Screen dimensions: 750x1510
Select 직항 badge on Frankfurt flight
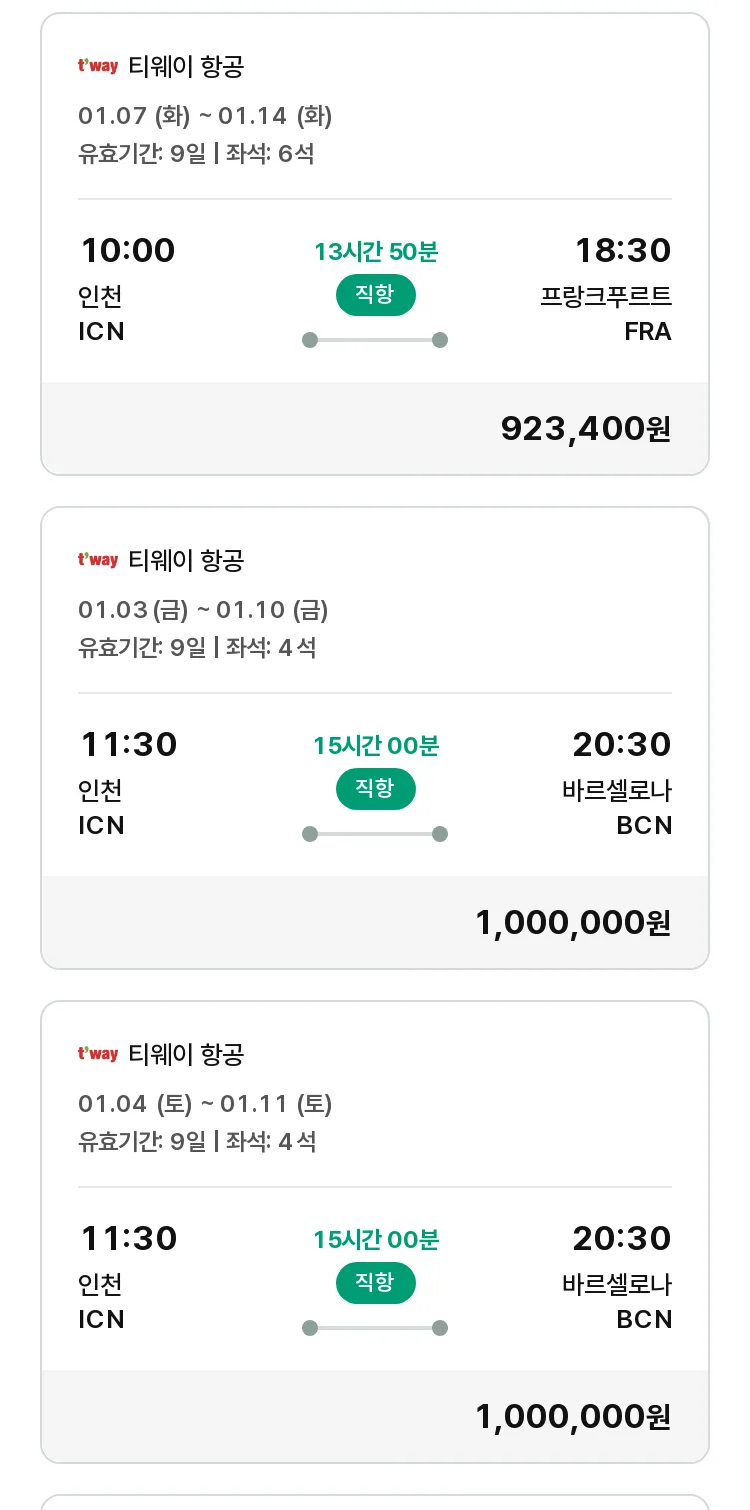point(375,295)
